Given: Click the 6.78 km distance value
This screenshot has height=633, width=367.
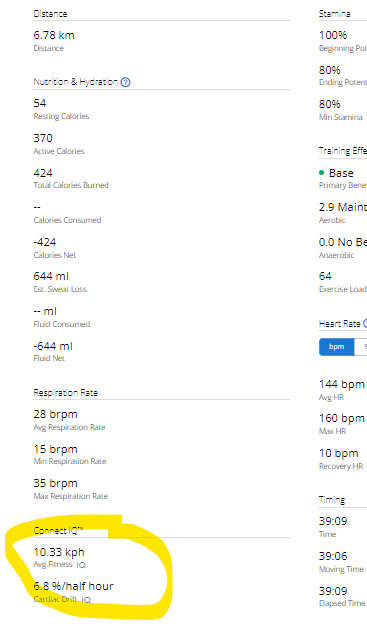Looking at the screenshot, I should tap(54, 35).
